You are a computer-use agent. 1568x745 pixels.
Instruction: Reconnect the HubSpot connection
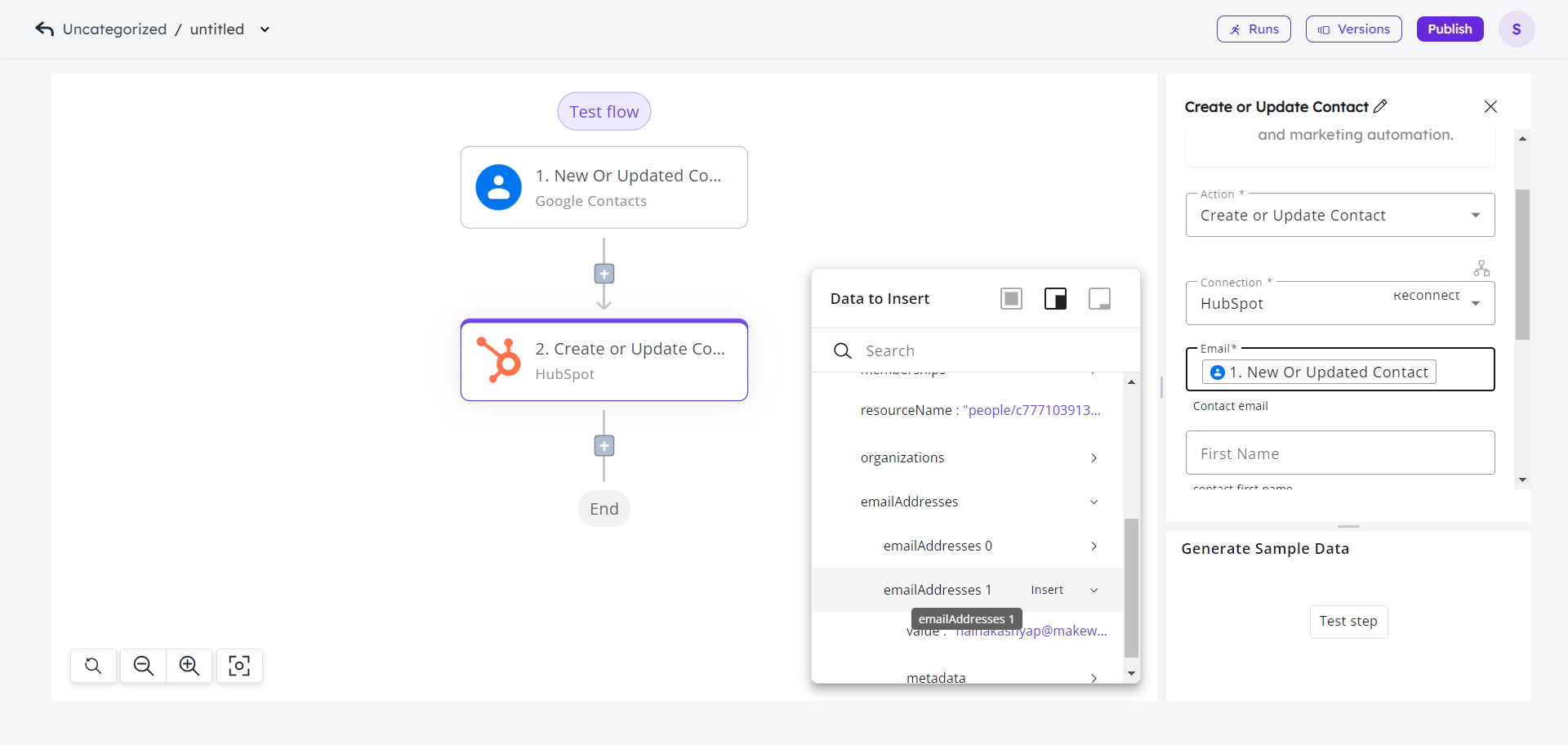point(1426,296)
